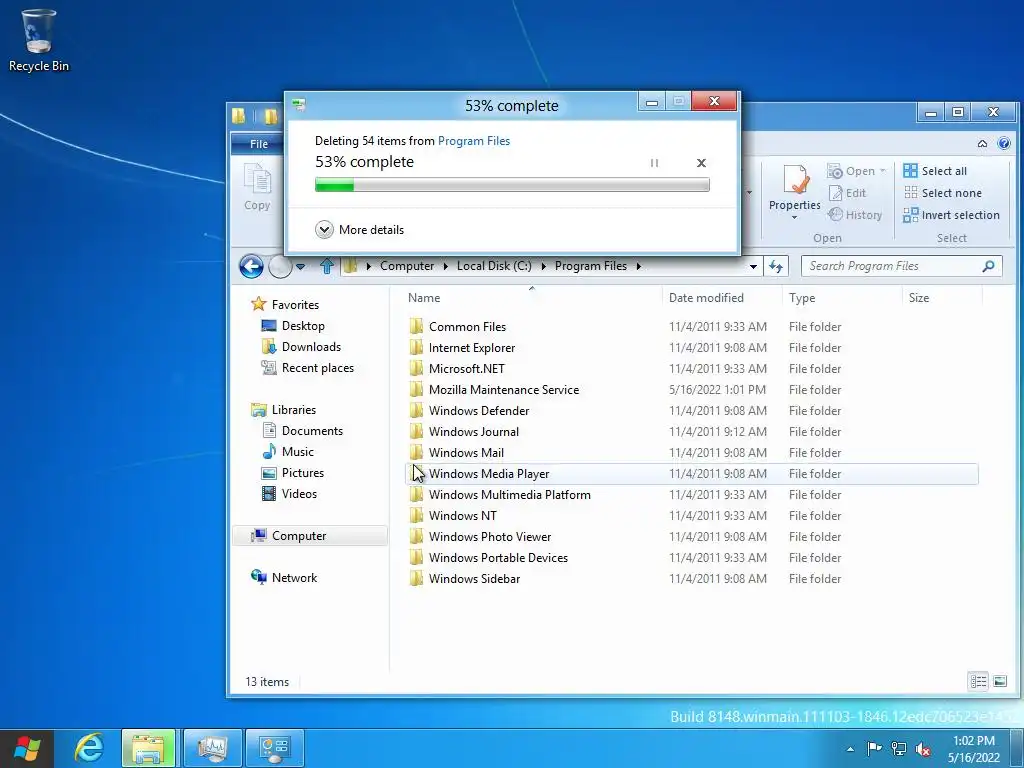Select Local Disk (C:) breadcrumb
The width and height of the screenshot is (1024, 768).
(494, 266)
